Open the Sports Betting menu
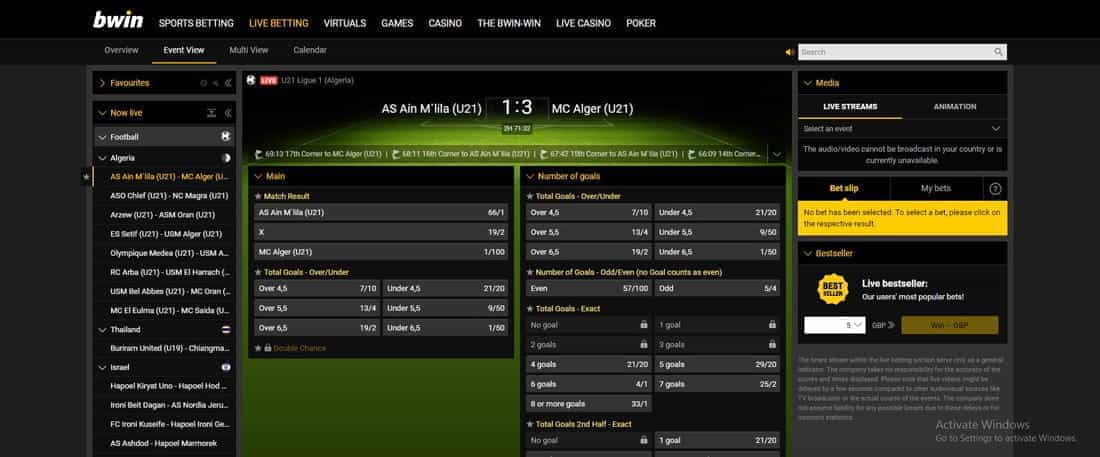 (x=196, y=23)
